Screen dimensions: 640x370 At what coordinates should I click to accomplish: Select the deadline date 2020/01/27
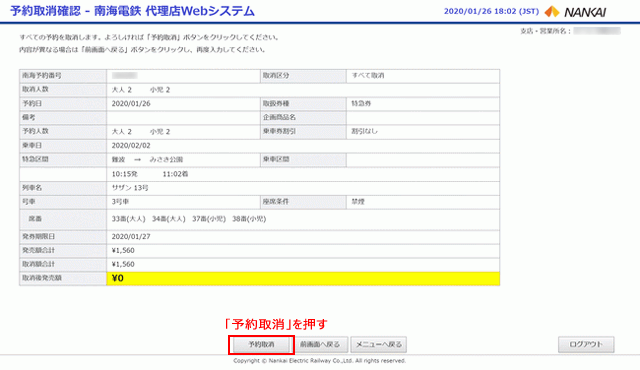[x=131, y=237]
